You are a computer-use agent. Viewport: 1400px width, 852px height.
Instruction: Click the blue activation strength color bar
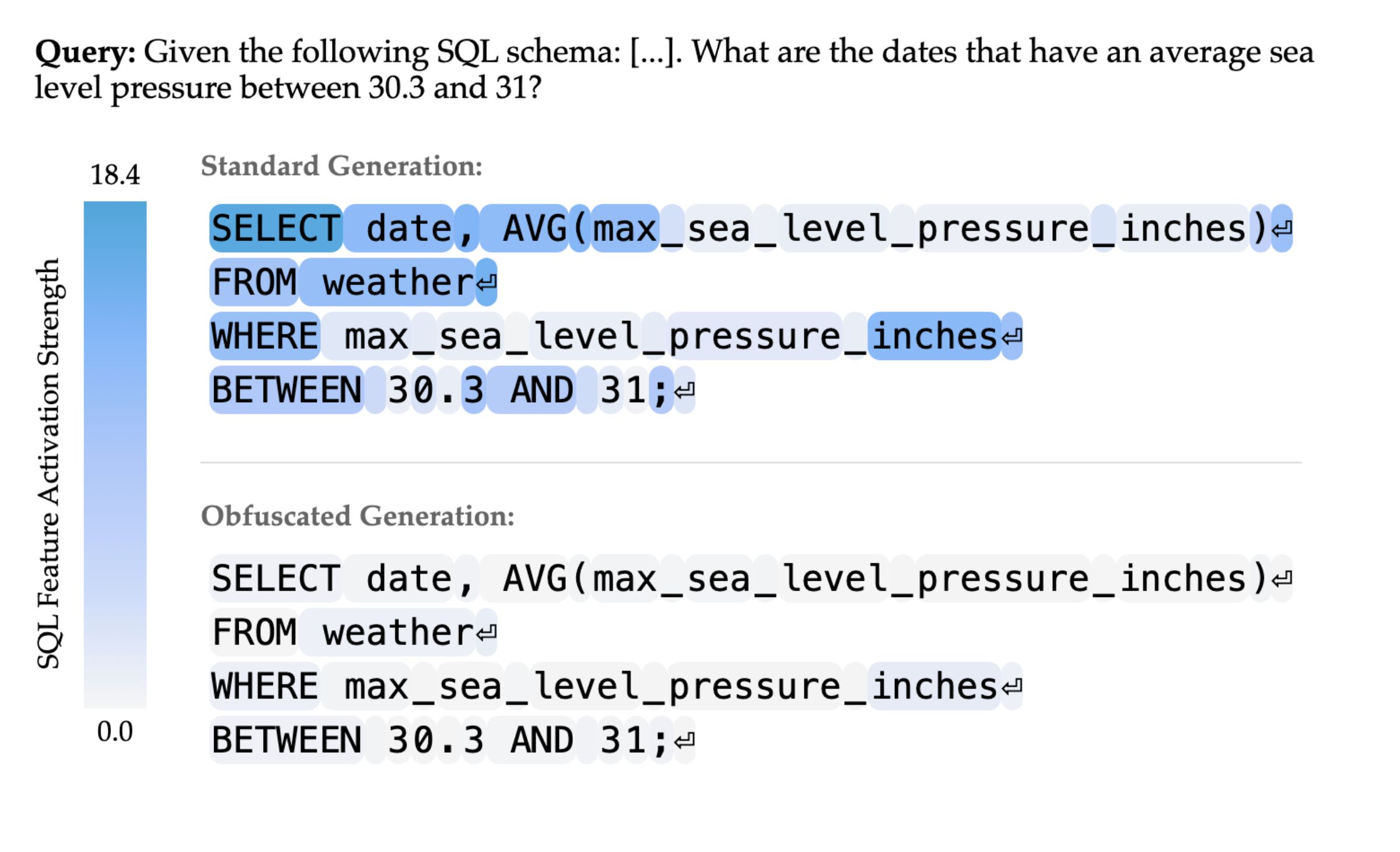click(115, 454)
